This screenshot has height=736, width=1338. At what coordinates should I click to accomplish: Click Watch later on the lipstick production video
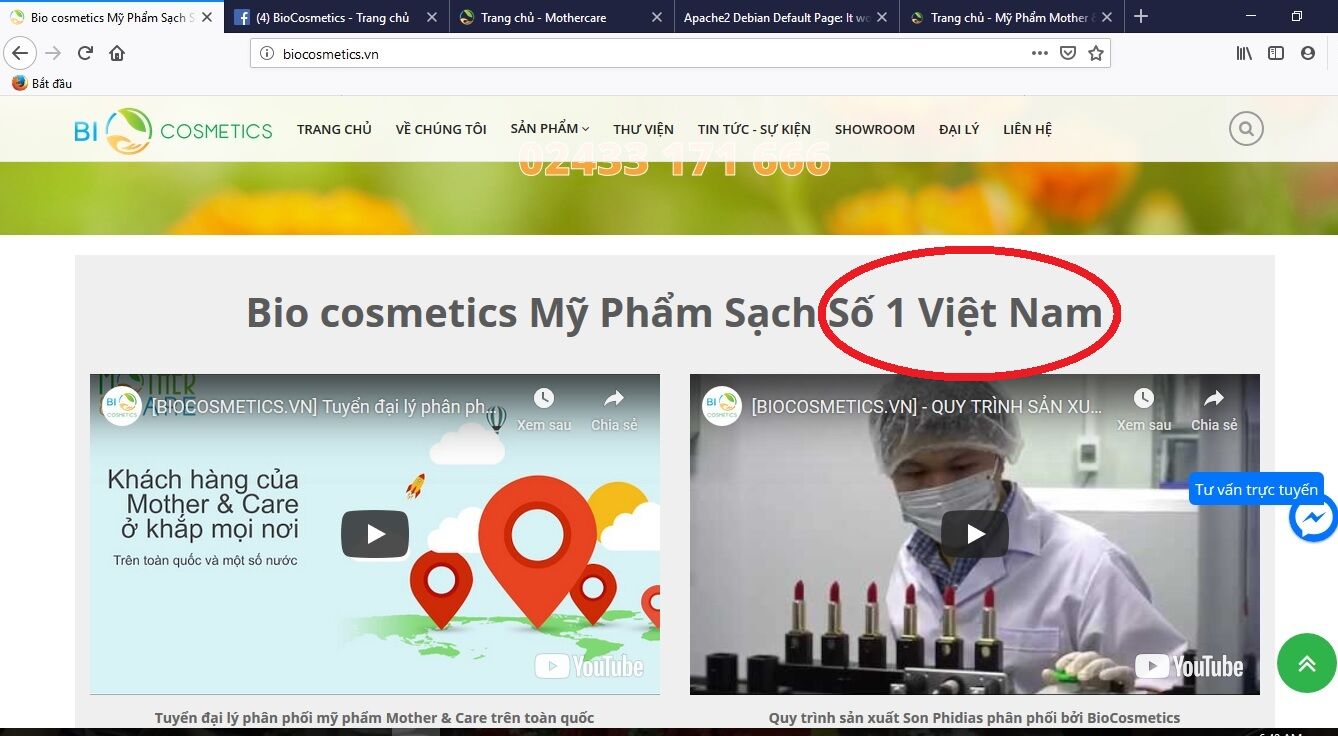(x=1144, y=410)
